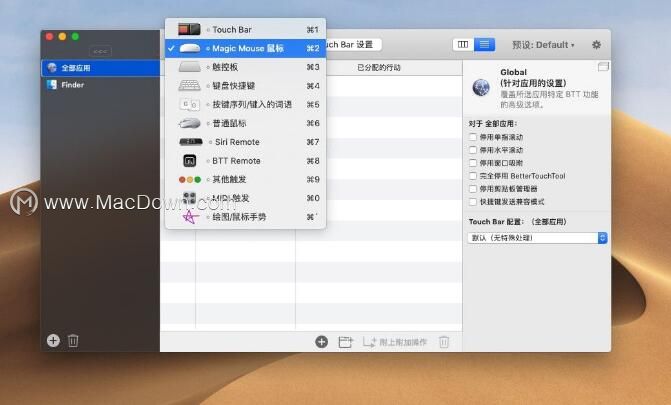Viewport: 671px width, 405px height.
Task: Select 按键序列/键入的词语 entry
Action: coord(245,104)
